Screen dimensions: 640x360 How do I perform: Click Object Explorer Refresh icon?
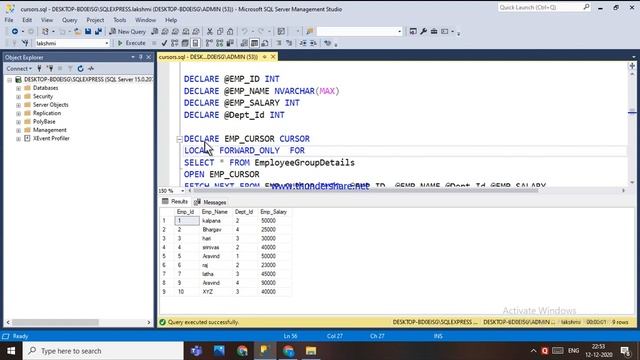click(80, 69)
